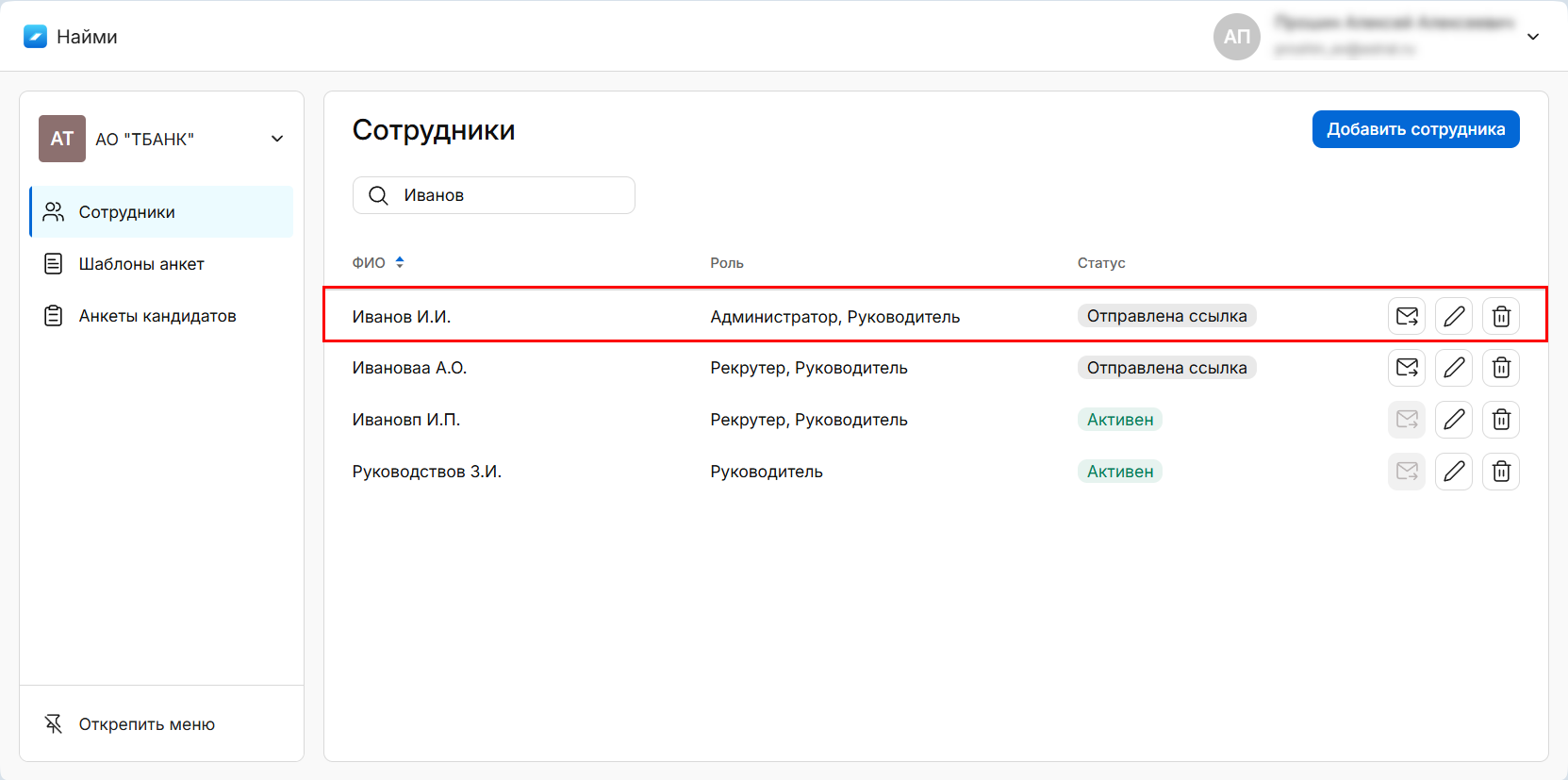Expand the АО "ТБАНК" company selector
Image resolution: width=1568 pixels, height=780 pixels.
click(x=277, y=139)
